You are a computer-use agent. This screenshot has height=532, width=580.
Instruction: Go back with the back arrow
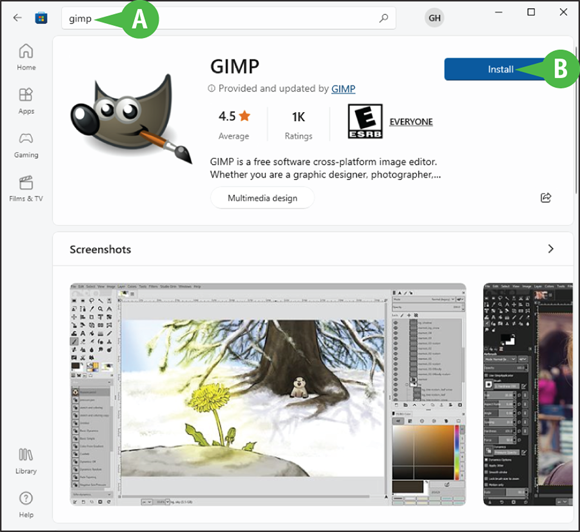[17, 18]
